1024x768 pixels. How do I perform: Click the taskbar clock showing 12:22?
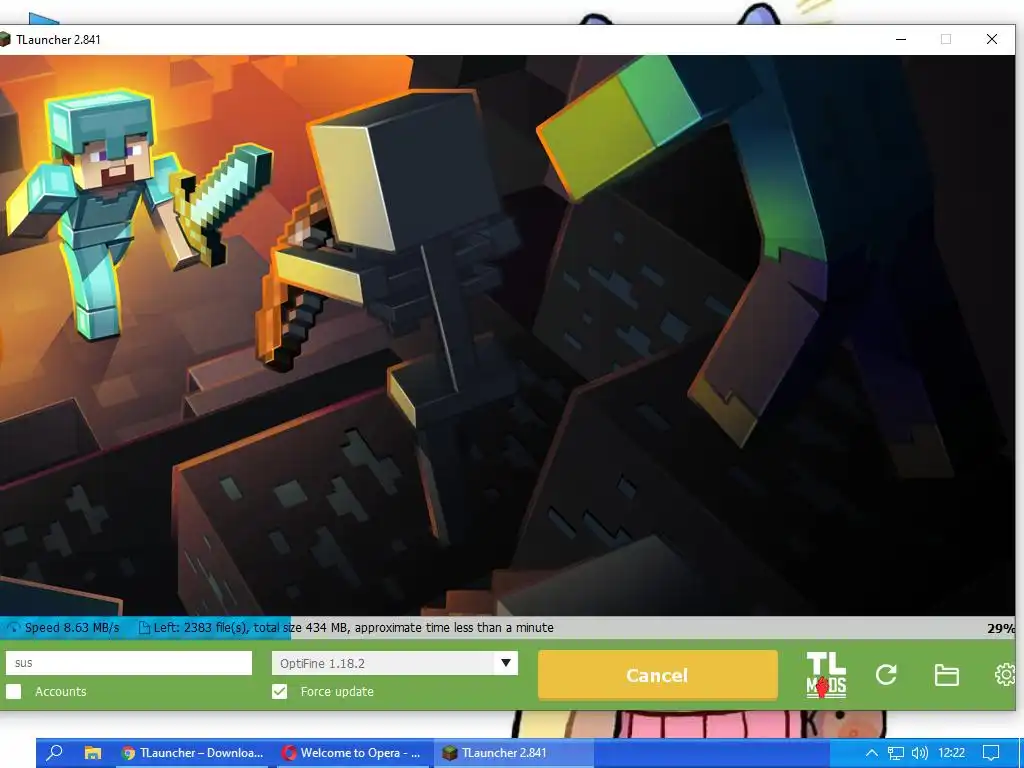(x=952, y=753)
